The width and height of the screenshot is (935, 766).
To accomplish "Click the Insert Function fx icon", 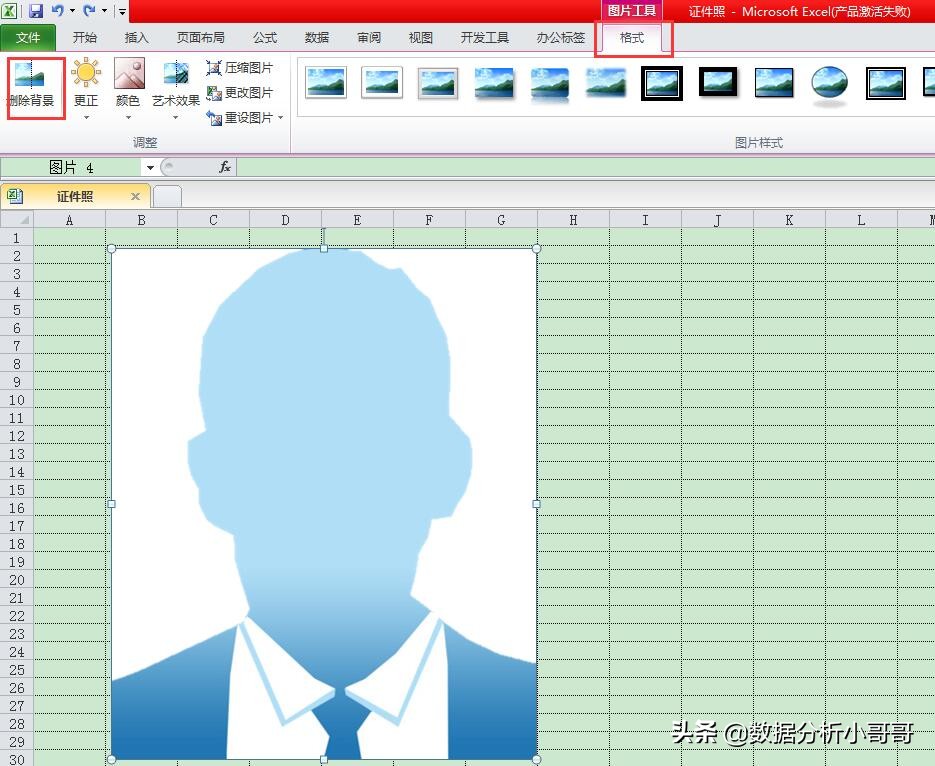I will pyautogui.click(x=225, y=167).
